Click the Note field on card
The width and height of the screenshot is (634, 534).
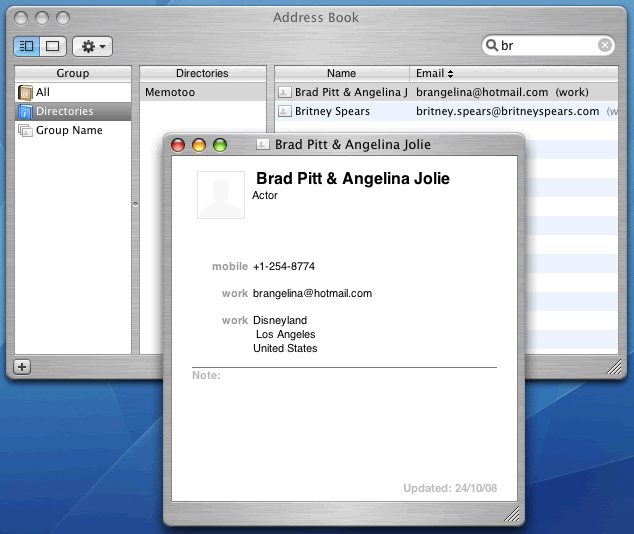[340, 376]
